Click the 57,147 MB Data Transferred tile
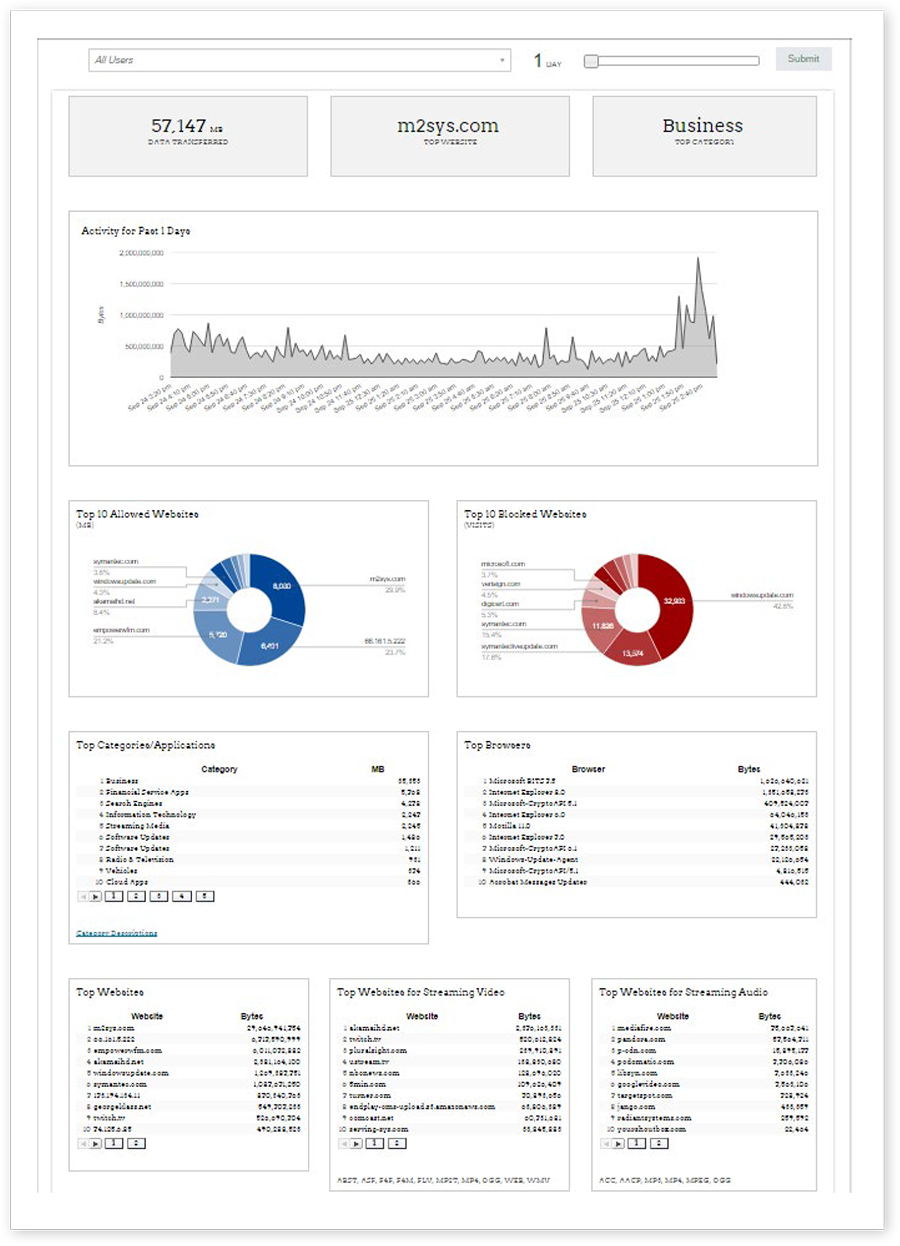Screen dimensions: 900x1246 pos(188,136)
